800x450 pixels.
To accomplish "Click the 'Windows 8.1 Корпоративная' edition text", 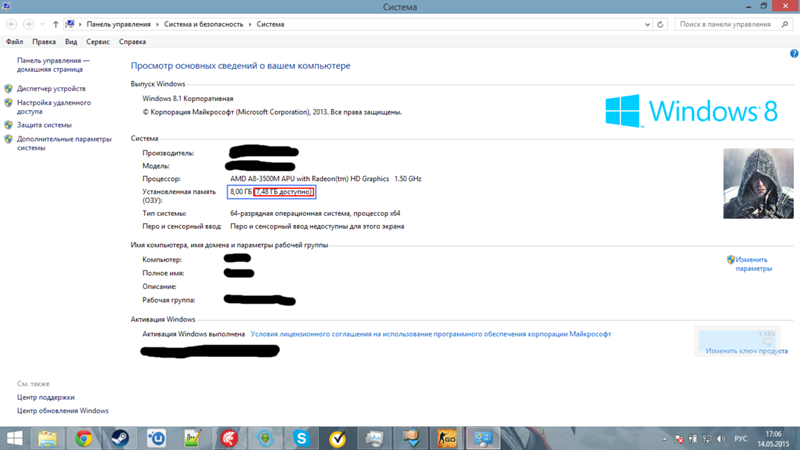I will (188, 99).
